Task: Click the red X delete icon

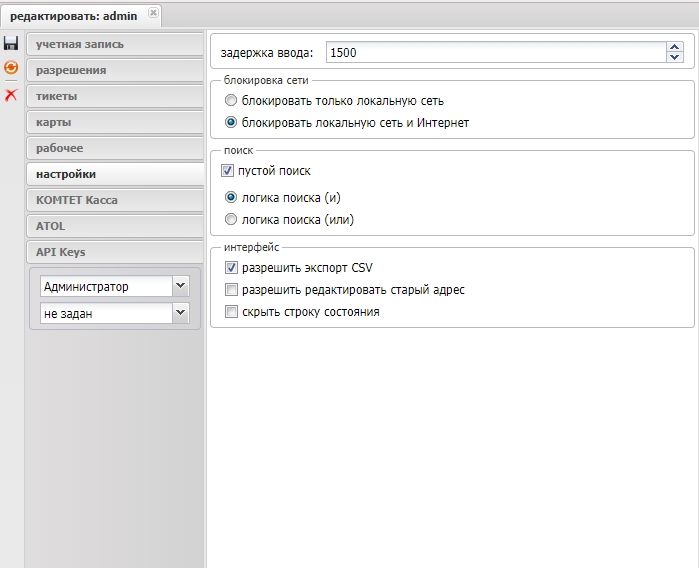Action: pyautogui.click(x=11, y=95)
